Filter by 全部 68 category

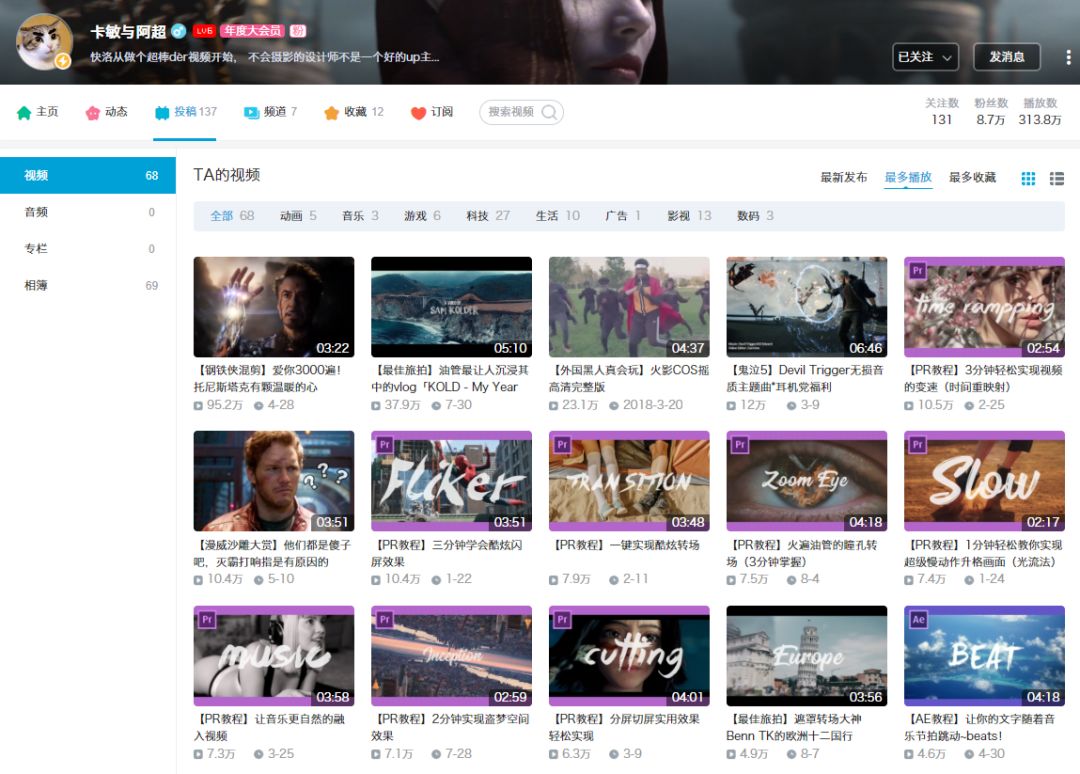232,216
